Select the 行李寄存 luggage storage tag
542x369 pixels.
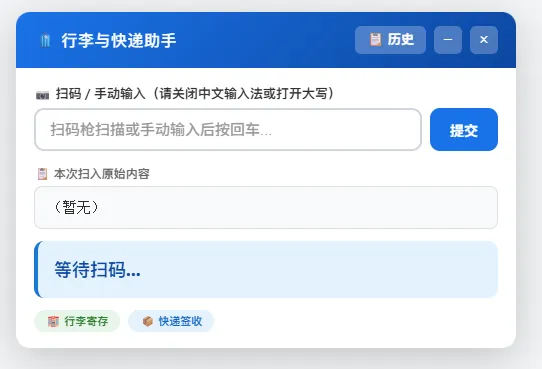click(x=77, y=321)
